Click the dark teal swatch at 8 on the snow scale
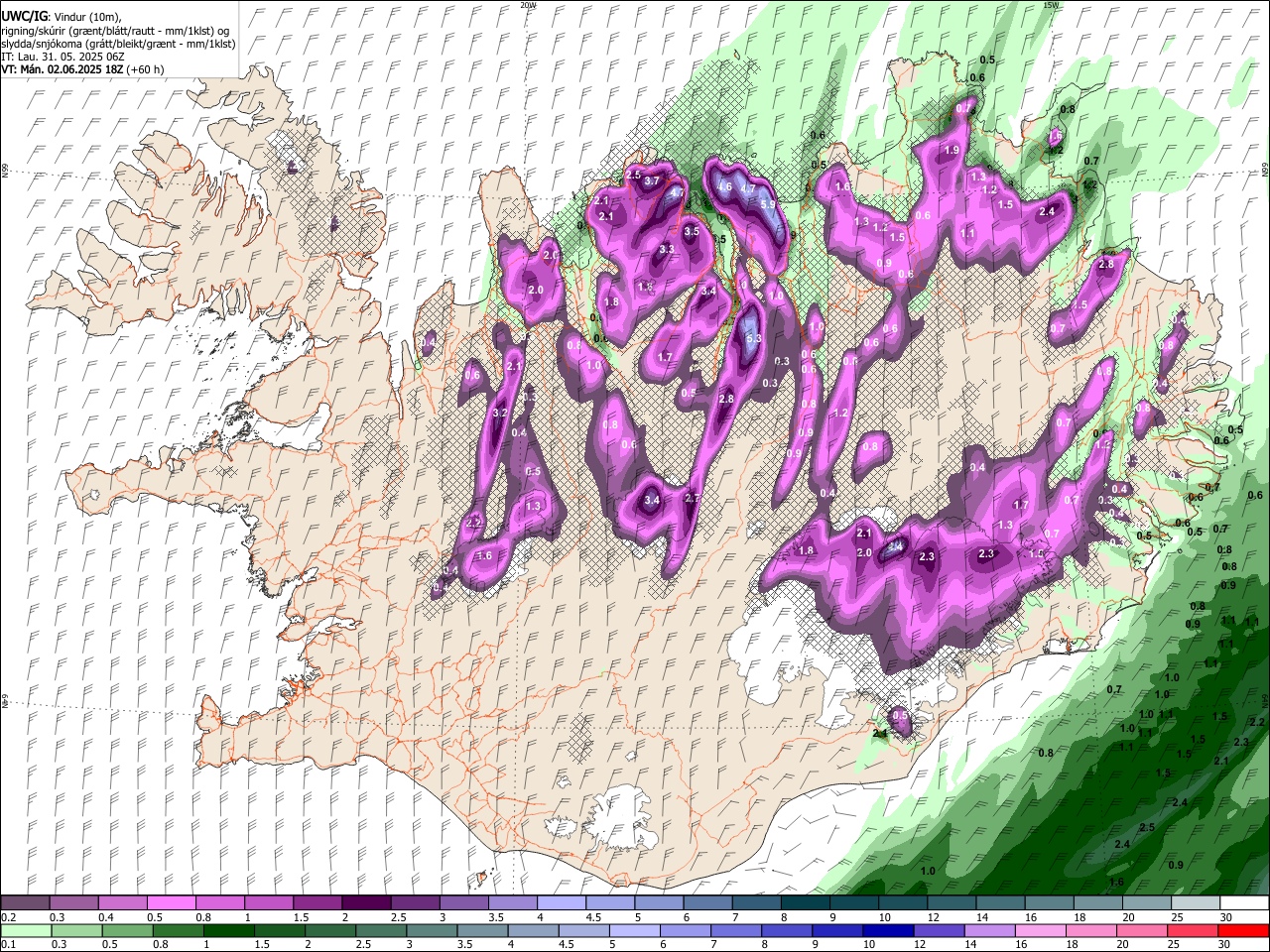Image resolution: width=1270 pixels, height=952 pixels. coord(804,903)
